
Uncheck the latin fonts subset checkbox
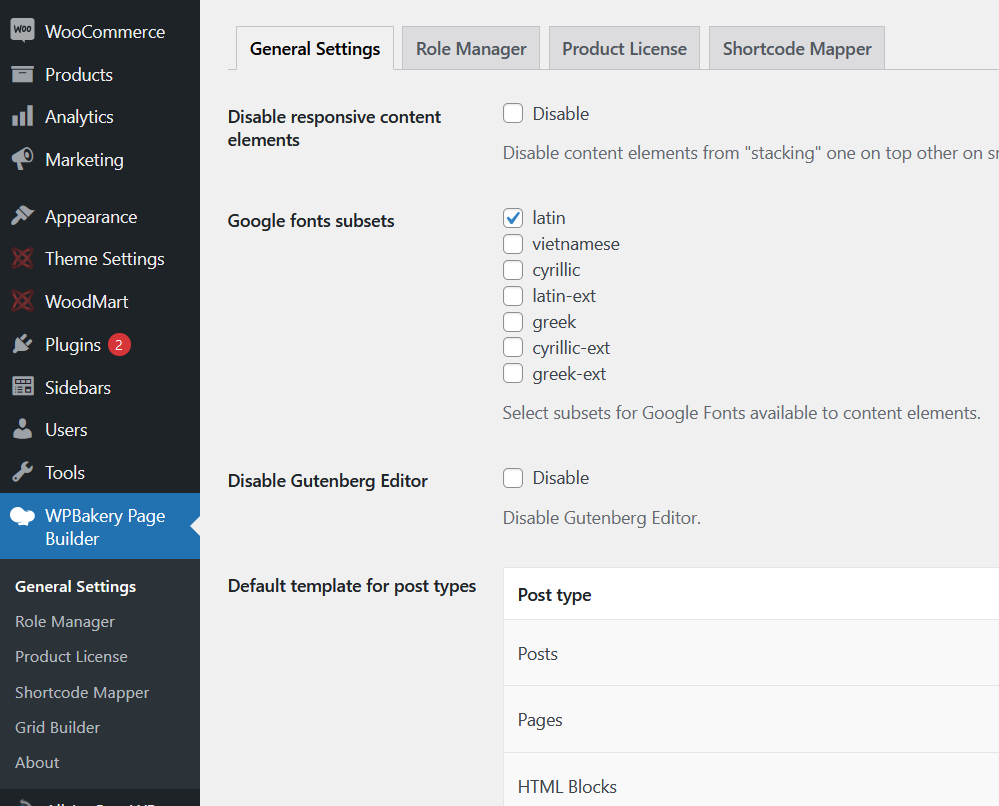tap(513, 218)
